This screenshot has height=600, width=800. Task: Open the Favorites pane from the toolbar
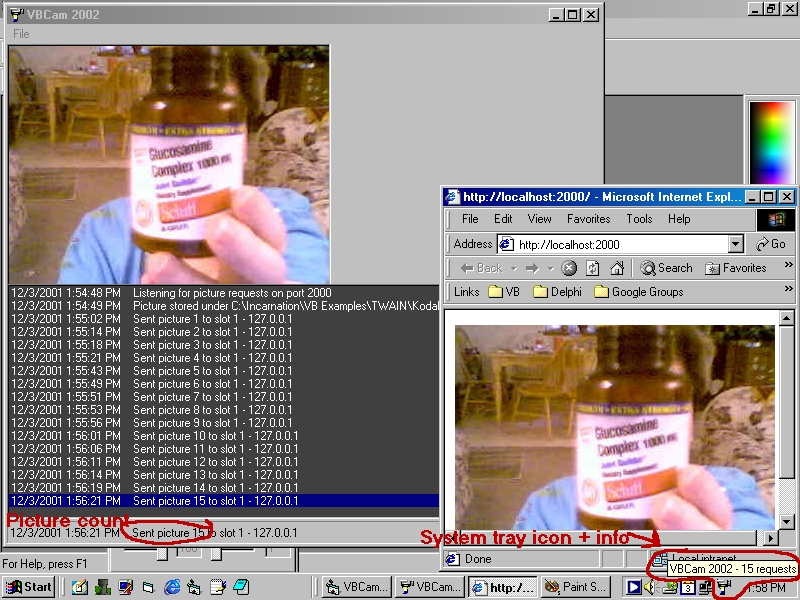735,268
